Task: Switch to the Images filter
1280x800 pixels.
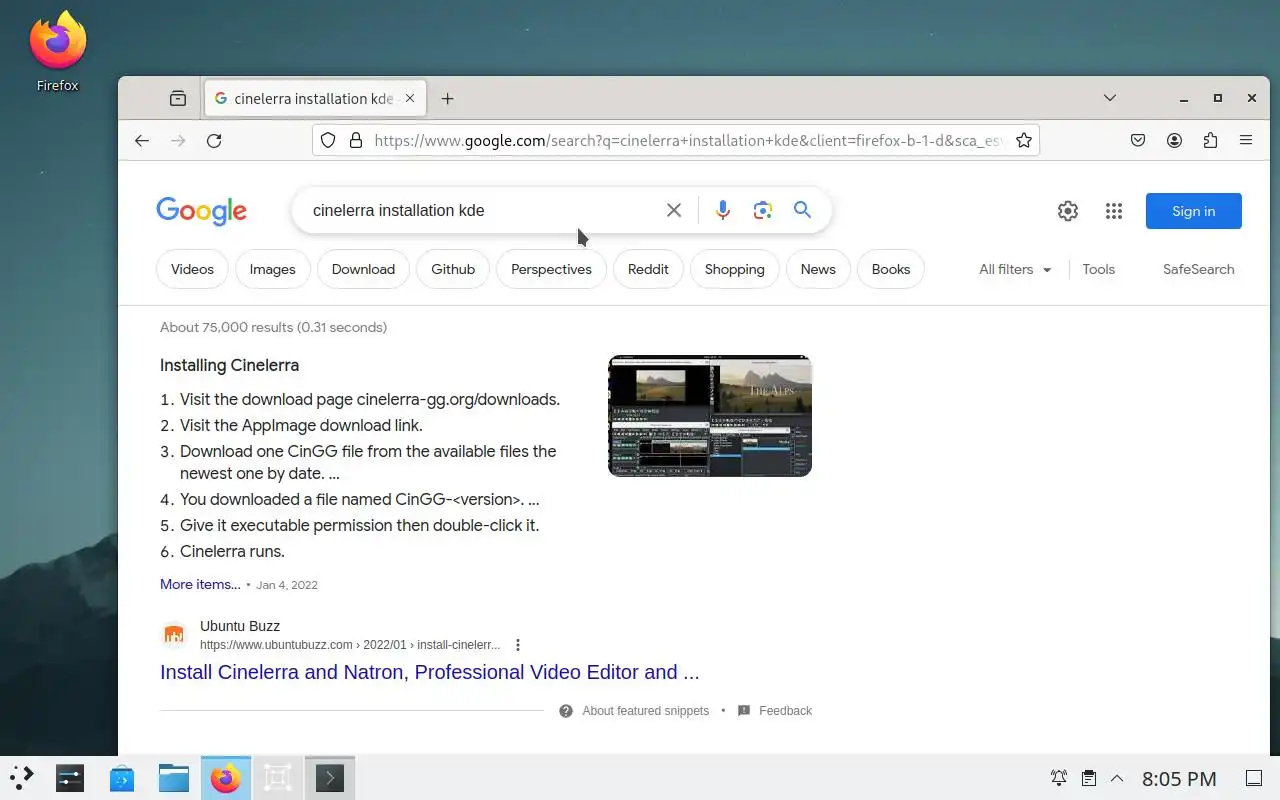Action: 272,269
